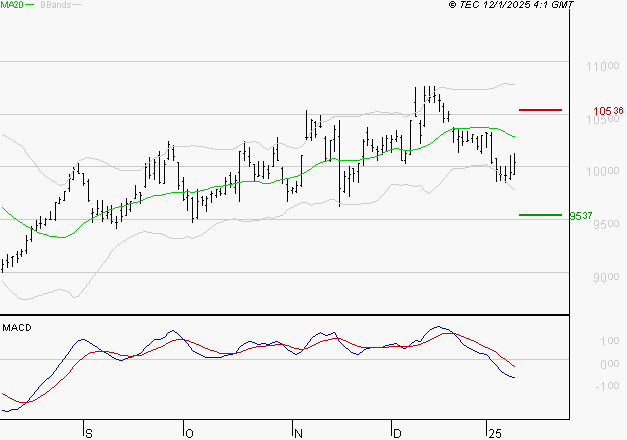Click the MACD panel title
The height and width of the screenshot is (440, 627).
(x=17, y=328)
